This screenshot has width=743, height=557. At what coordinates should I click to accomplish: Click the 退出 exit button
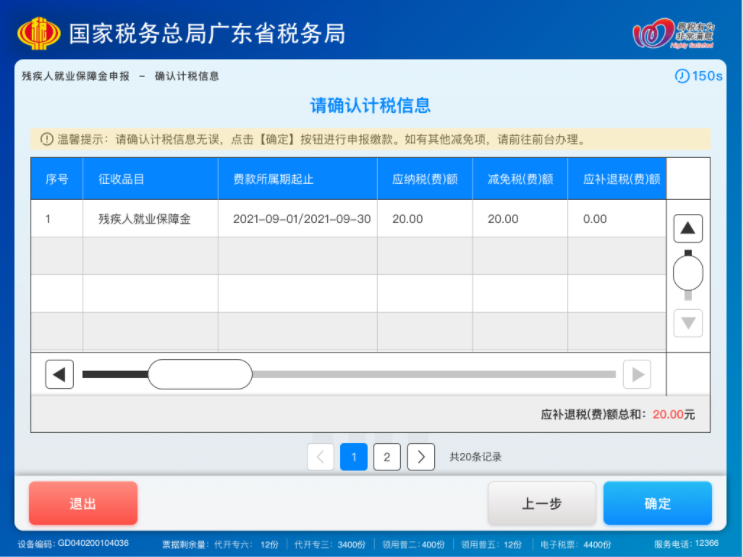(83, 503)
